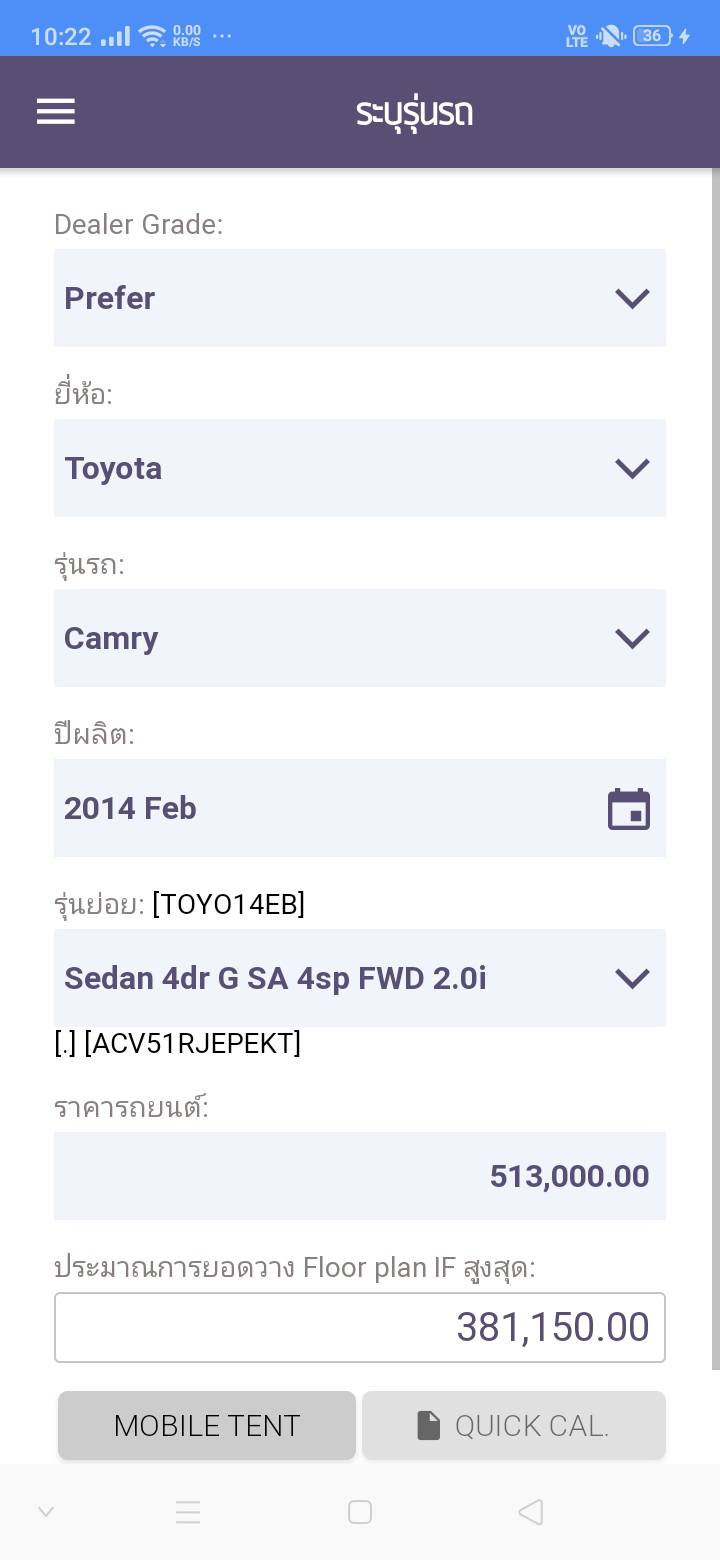
Task: Open the Sedan 4dr G sub-model dropdown
Action: (x=359, y=978)
